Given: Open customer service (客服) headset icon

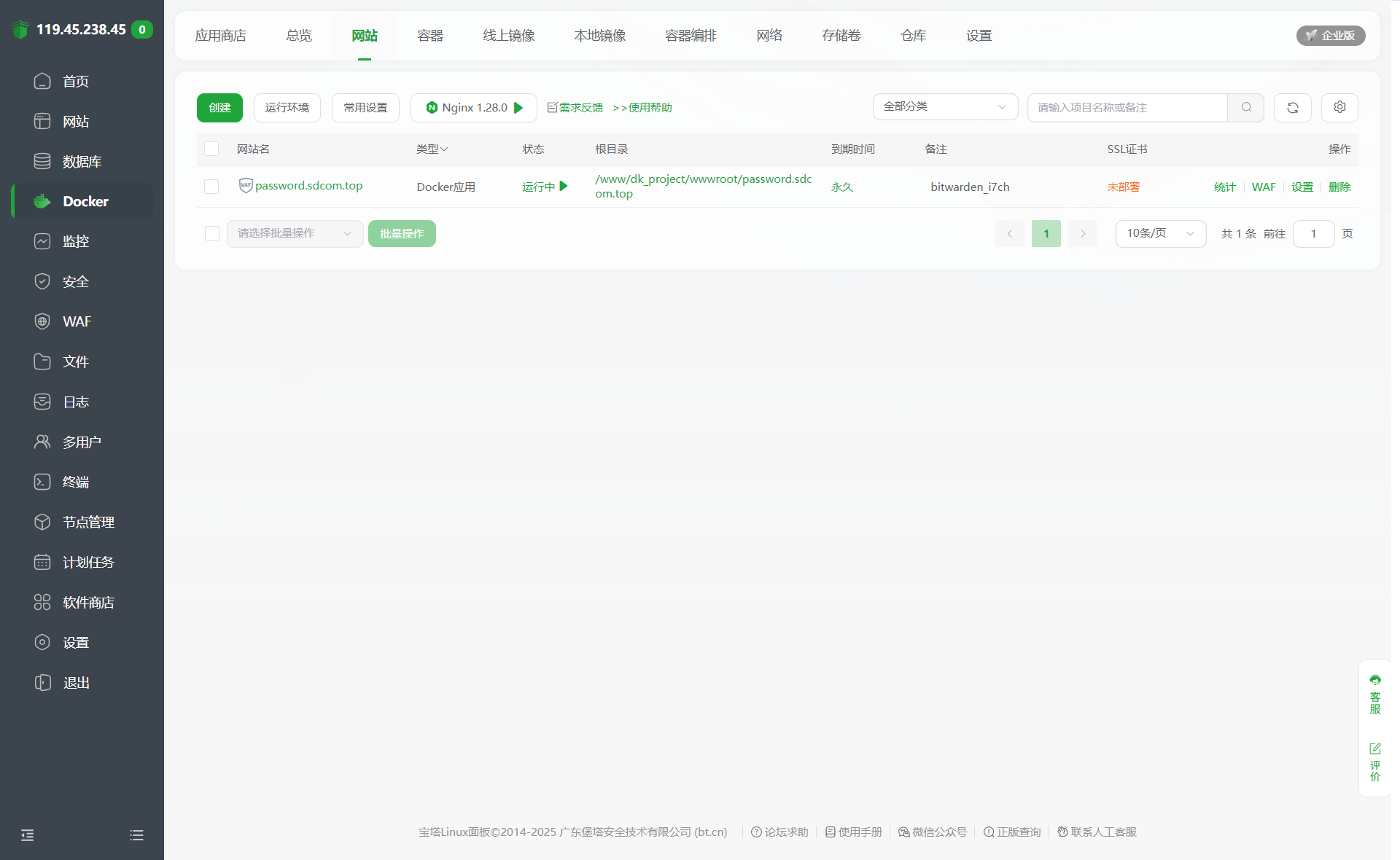Looking at the screenshot, I should [x=1374, y=680].
